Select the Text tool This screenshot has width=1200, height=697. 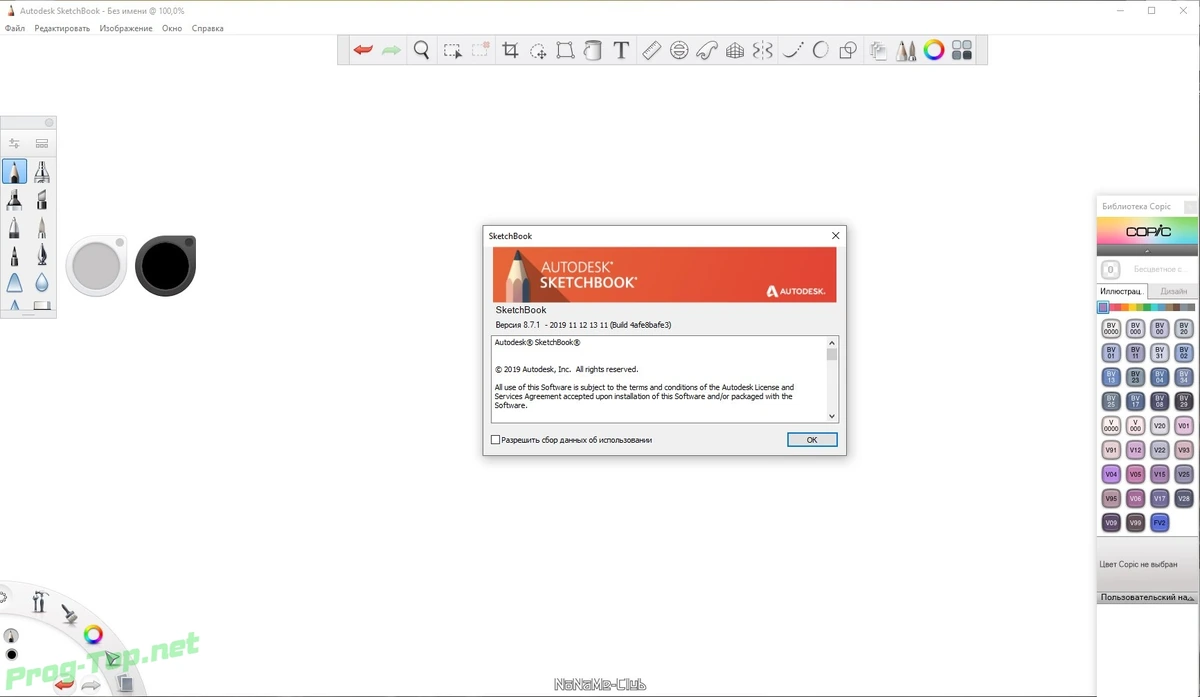(x=621, y=50)
